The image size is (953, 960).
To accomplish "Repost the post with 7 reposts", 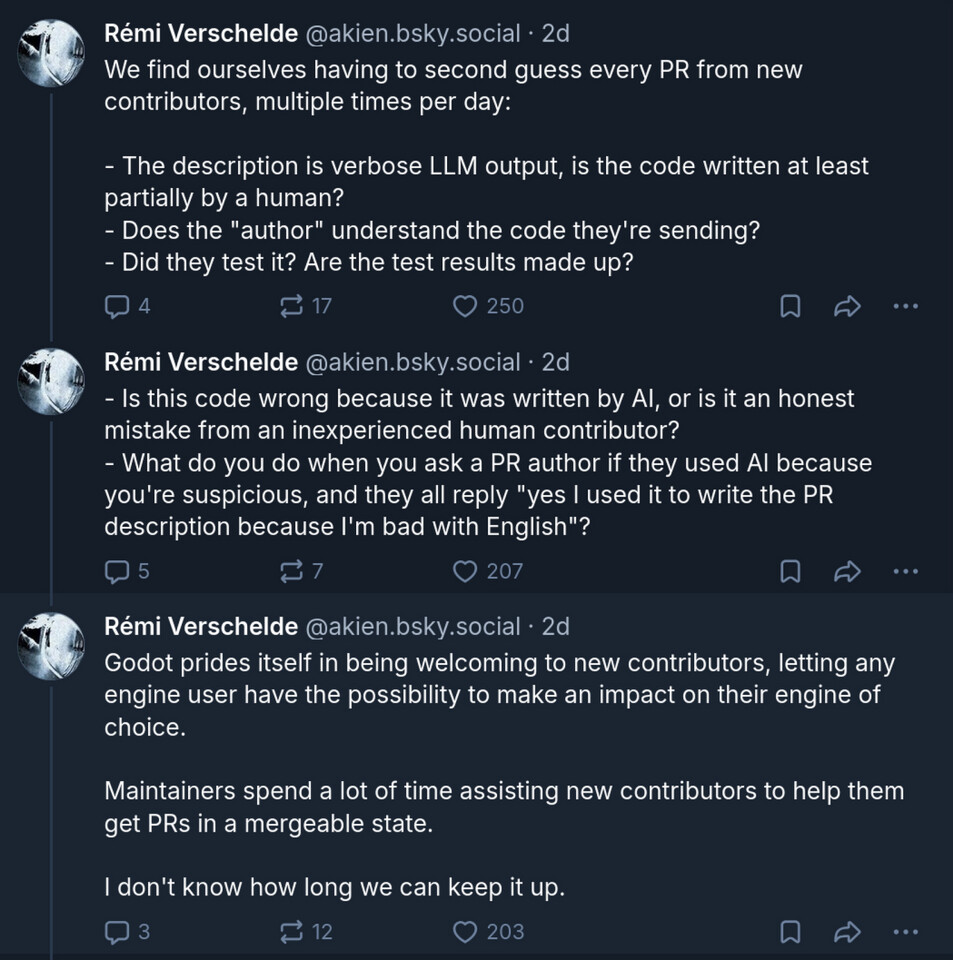I will pyautogui.click(x=293, y=571).
